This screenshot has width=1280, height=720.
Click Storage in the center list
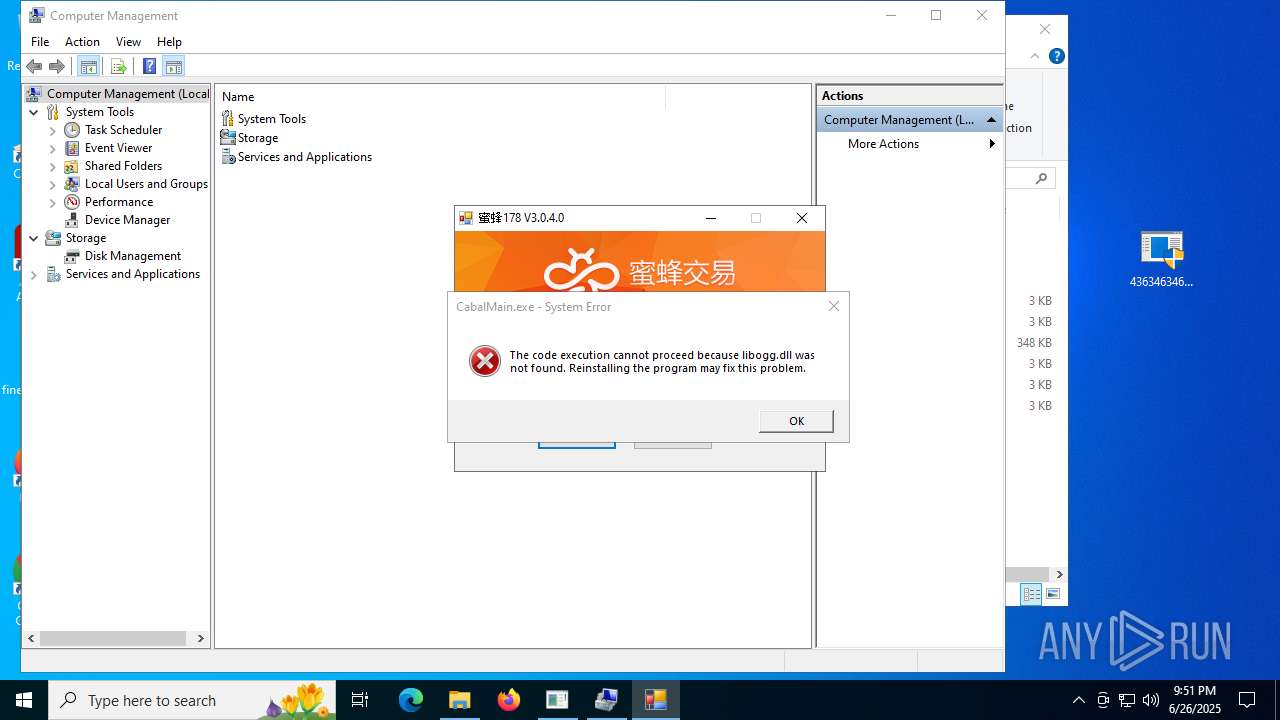258,138
